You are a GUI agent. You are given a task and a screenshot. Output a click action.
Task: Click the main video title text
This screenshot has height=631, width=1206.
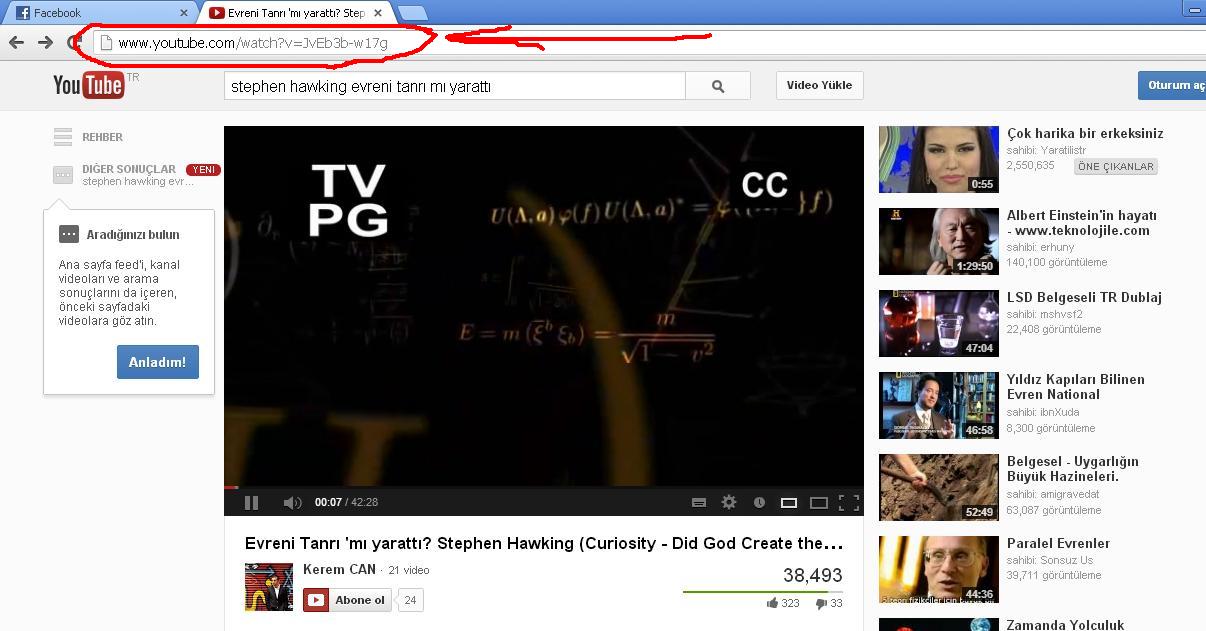[x=544, y=543]
